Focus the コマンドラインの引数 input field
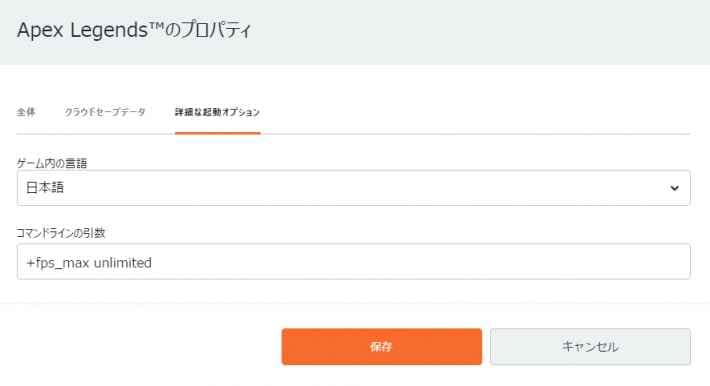Image resolution: width=710 pixels, height=386 pixels. click(354, 261)
